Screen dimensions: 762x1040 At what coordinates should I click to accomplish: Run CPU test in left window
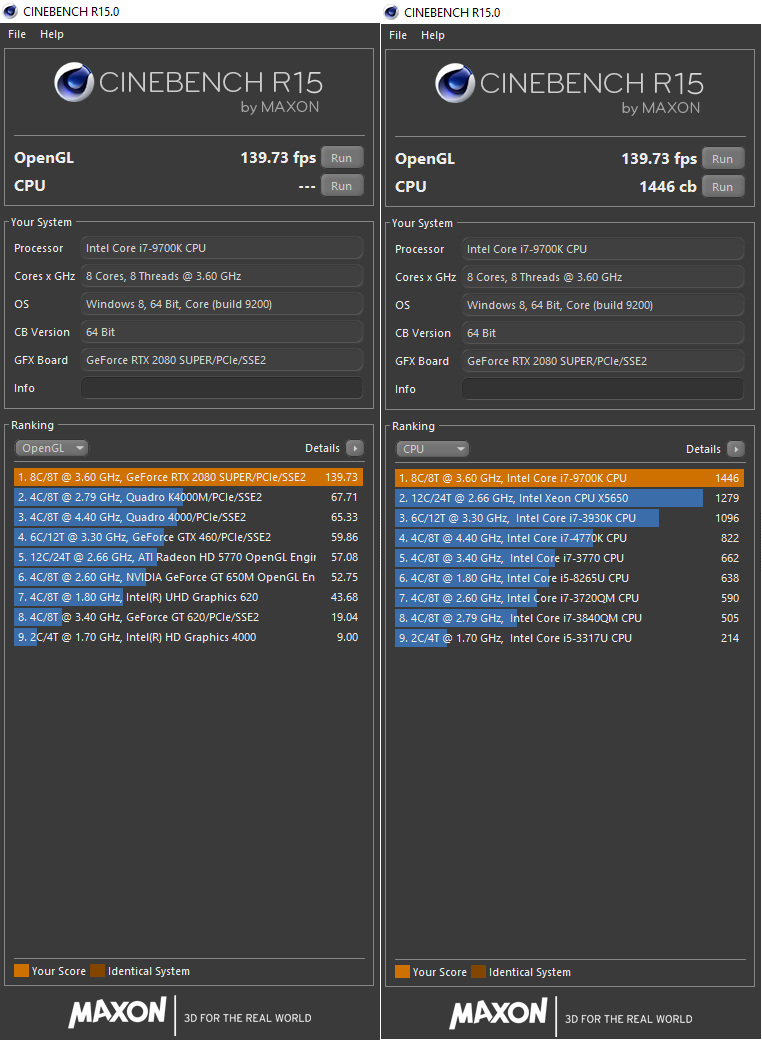pyautogui.click(x=342, y=186)
